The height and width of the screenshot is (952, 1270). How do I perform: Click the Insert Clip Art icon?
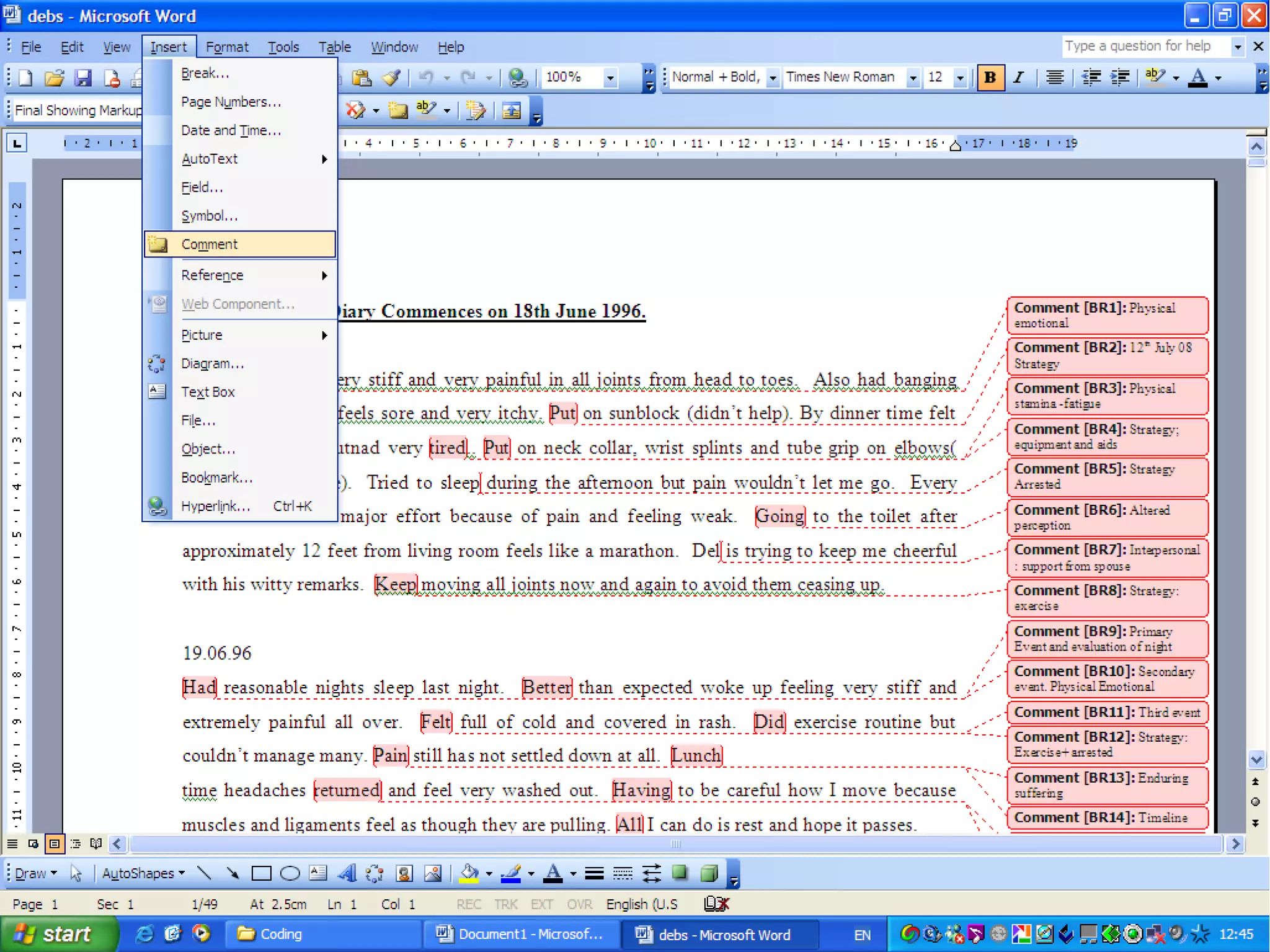404,874
